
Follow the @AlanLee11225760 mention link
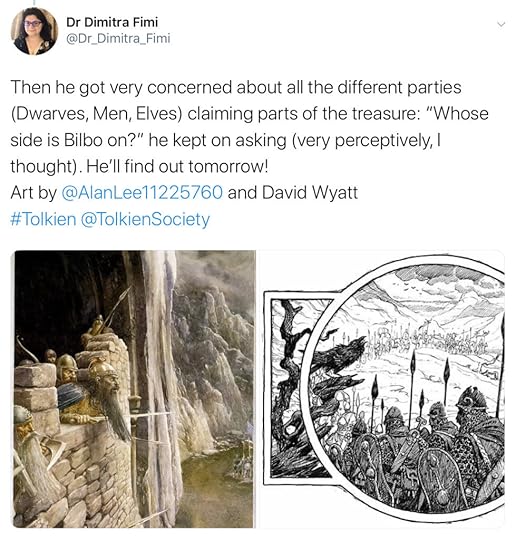tap(142, 192)
